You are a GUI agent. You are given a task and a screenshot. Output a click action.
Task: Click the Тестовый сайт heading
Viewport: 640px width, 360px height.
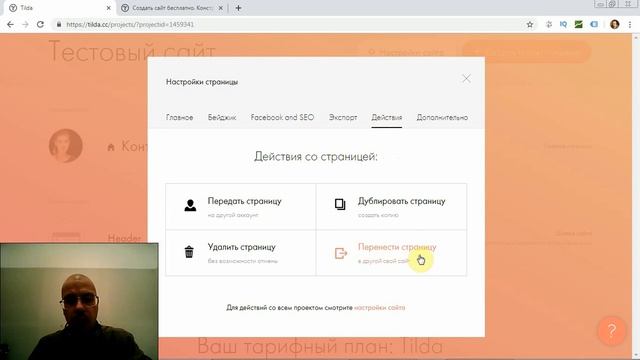[132, 52]
